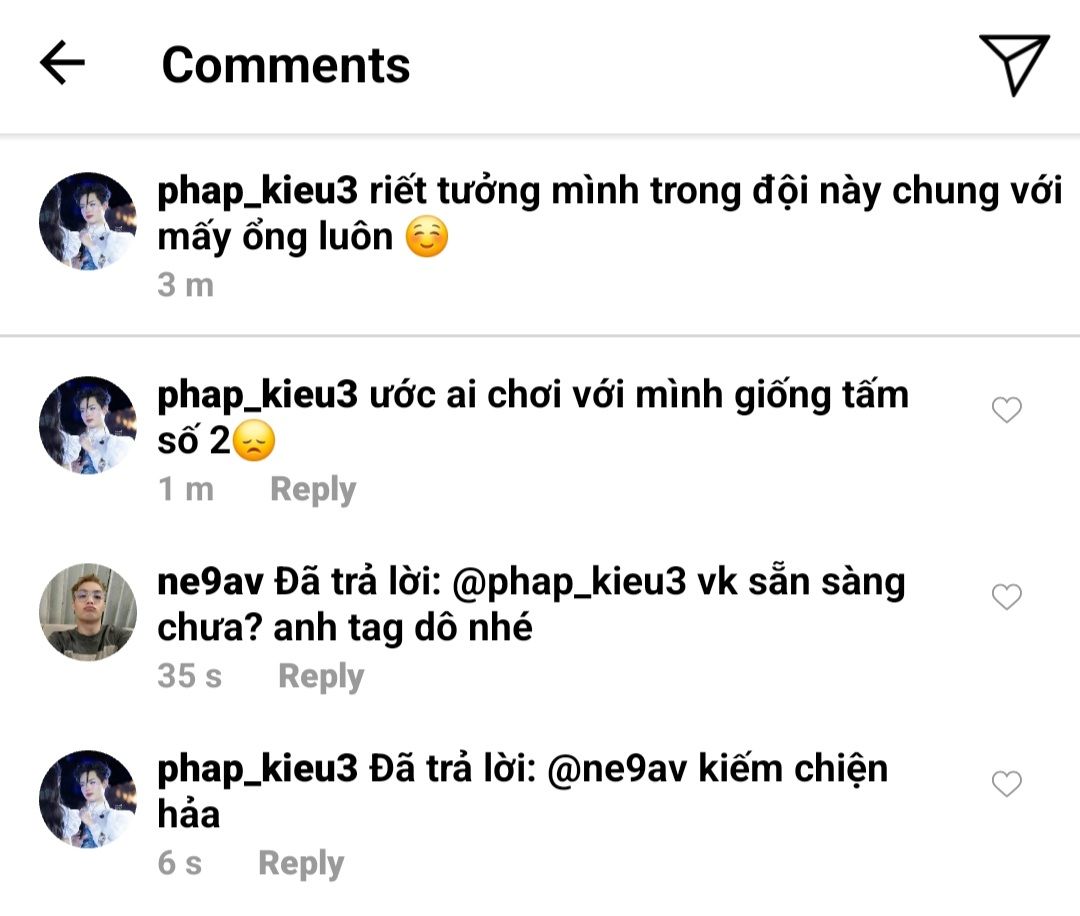
Task: Tap the avatar beside 'ước ai chơi' comment
Action: (x=88, y=425)
